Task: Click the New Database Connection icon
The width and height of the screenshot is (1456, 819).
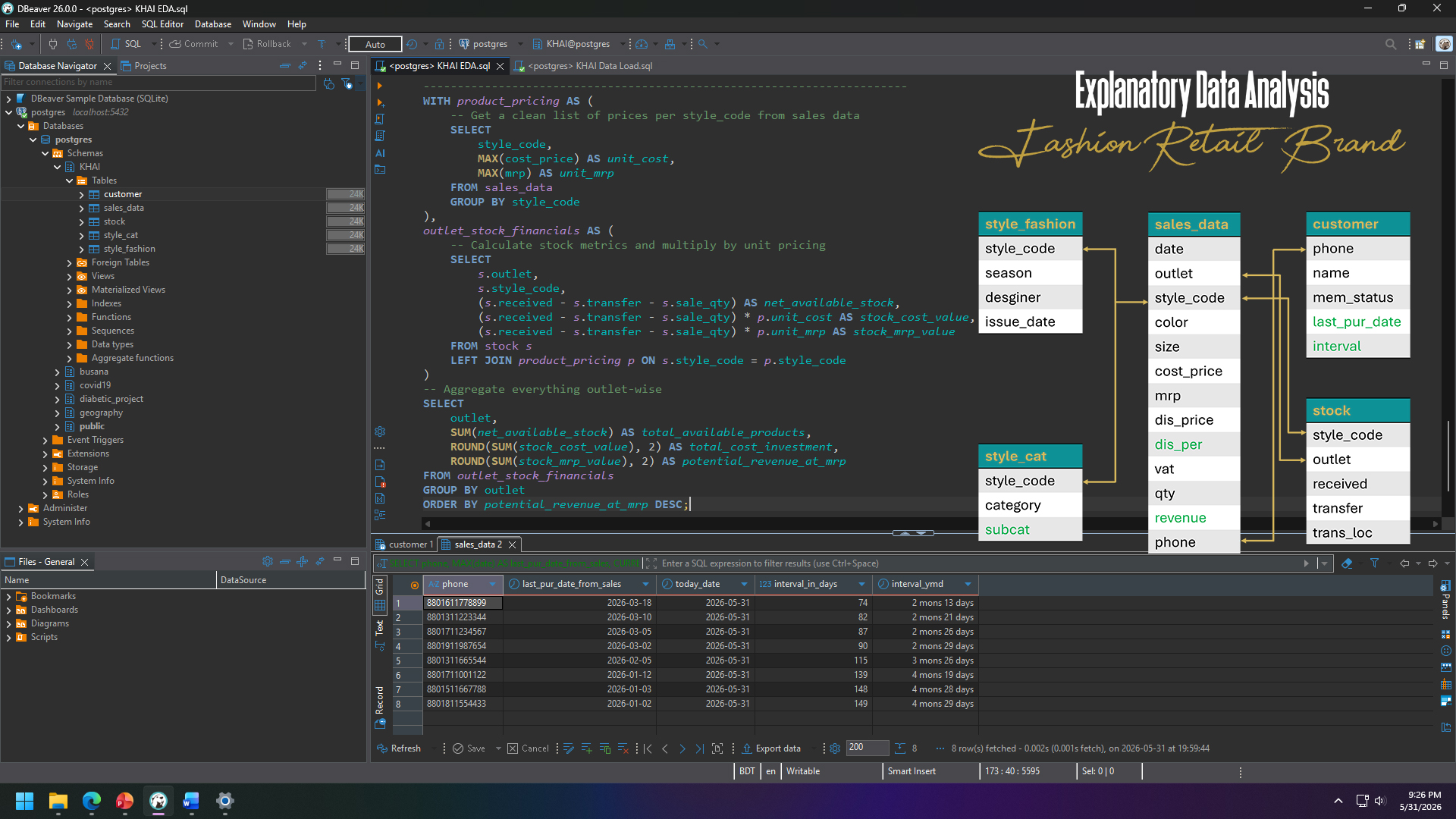Action: tap(17, 44)
